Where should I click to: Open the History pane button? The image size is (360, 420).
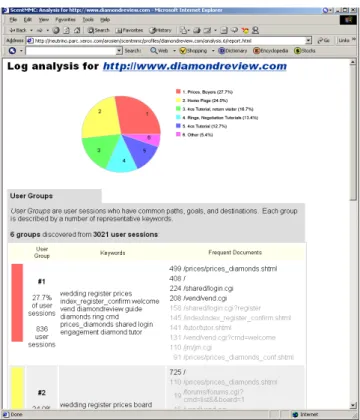[x=160, y=30]
